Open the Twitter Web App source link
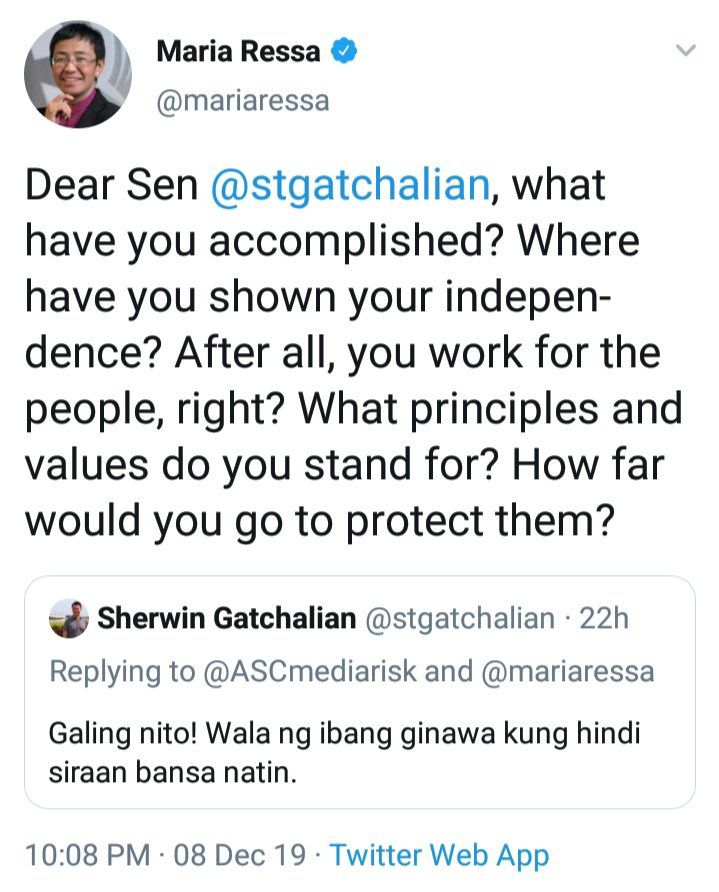Screen dimensions: 719x892 (x=439, y=856)
